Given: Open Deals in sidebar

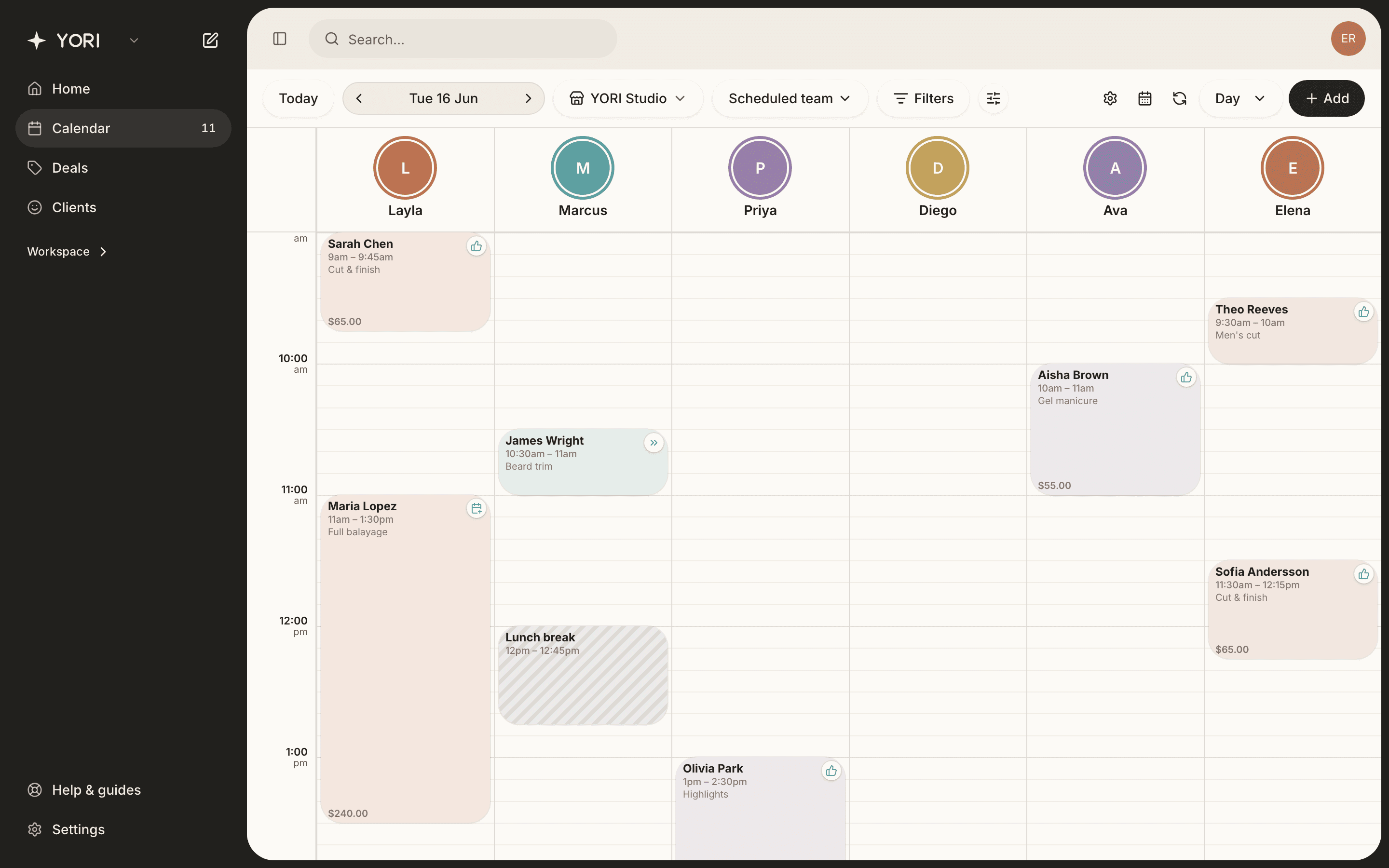Looking at the screenshot, I should click(123, 168).
